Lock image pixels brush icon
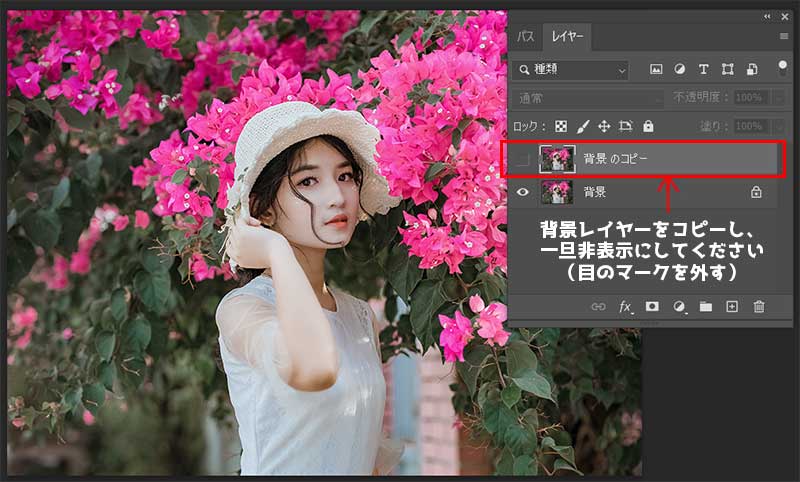The image size is (800, 482). pos(583,126)
